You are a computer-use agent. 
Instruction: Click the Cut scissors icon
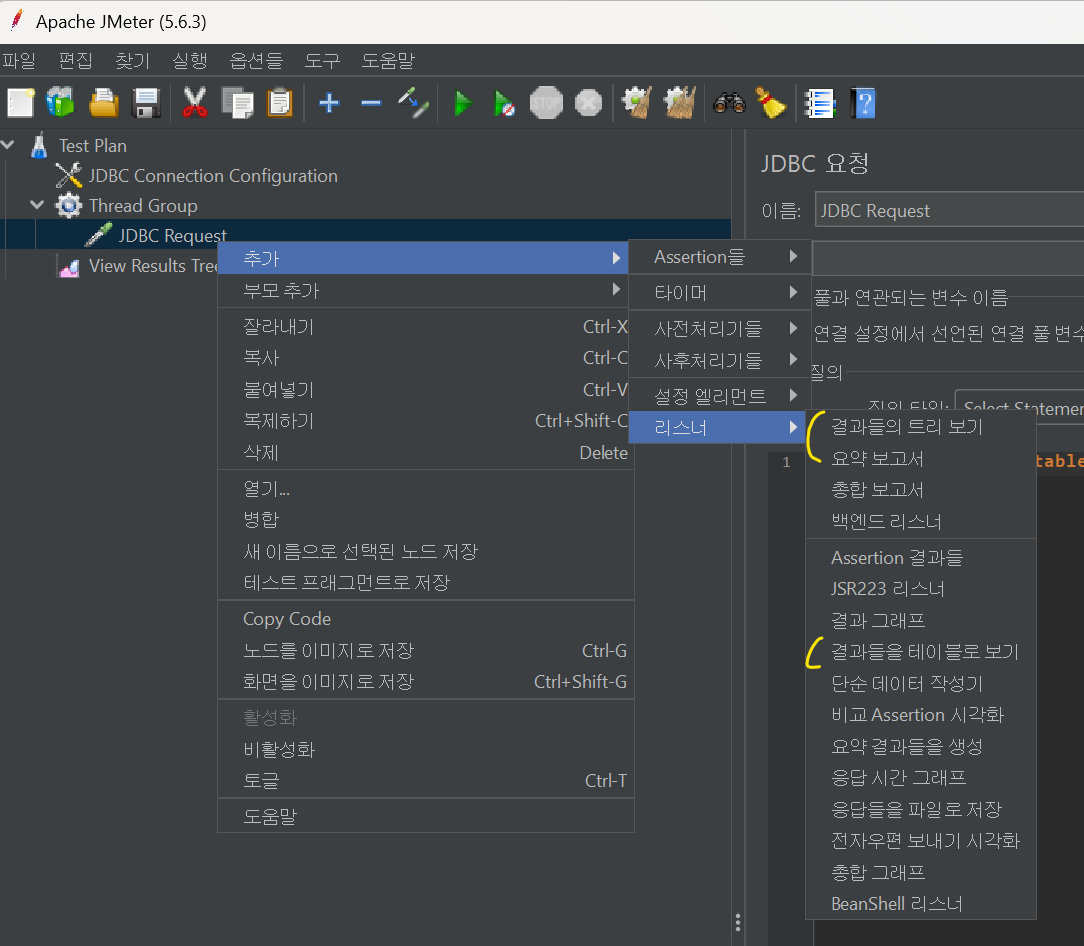(195, 104)
